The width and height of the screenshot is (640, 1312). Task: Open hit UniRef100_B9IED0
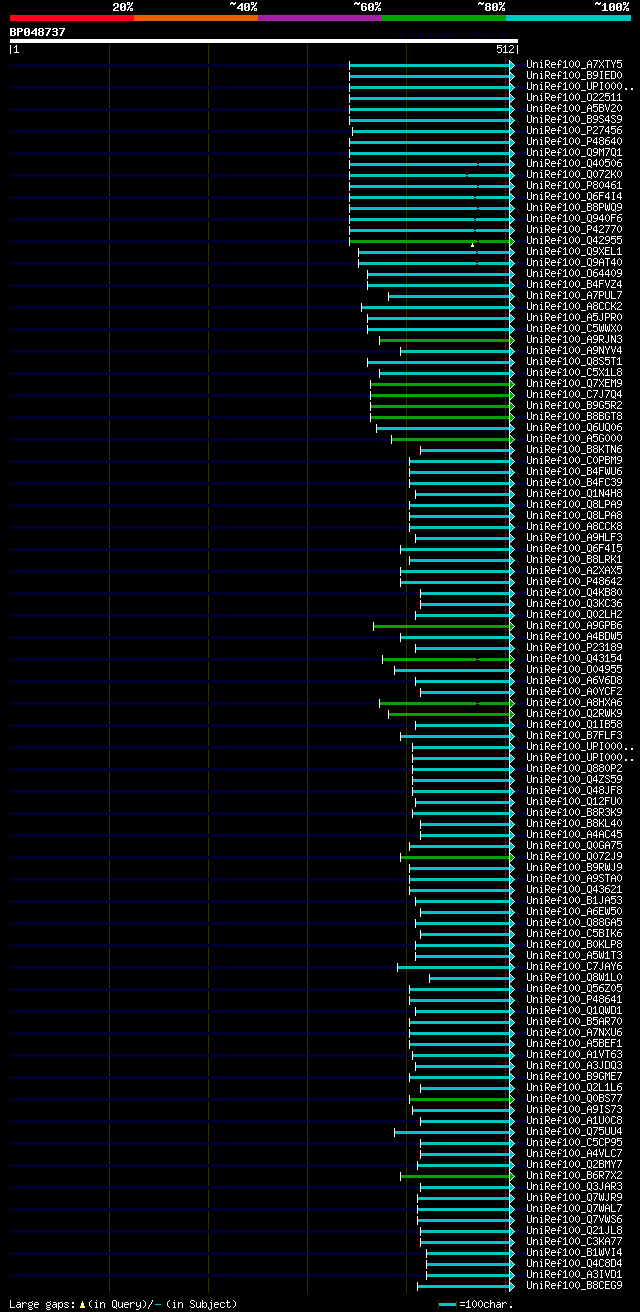574,75
